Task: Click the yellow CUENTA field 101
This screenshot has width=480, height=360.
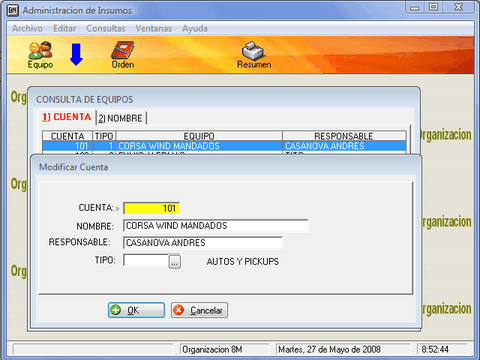Action: pyautogui.click(x=151, y=208)
